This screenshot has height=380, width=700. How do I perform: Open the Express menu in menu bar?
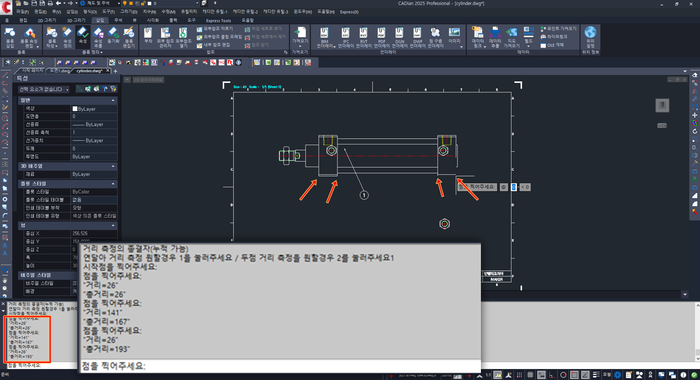coord(349,12)
